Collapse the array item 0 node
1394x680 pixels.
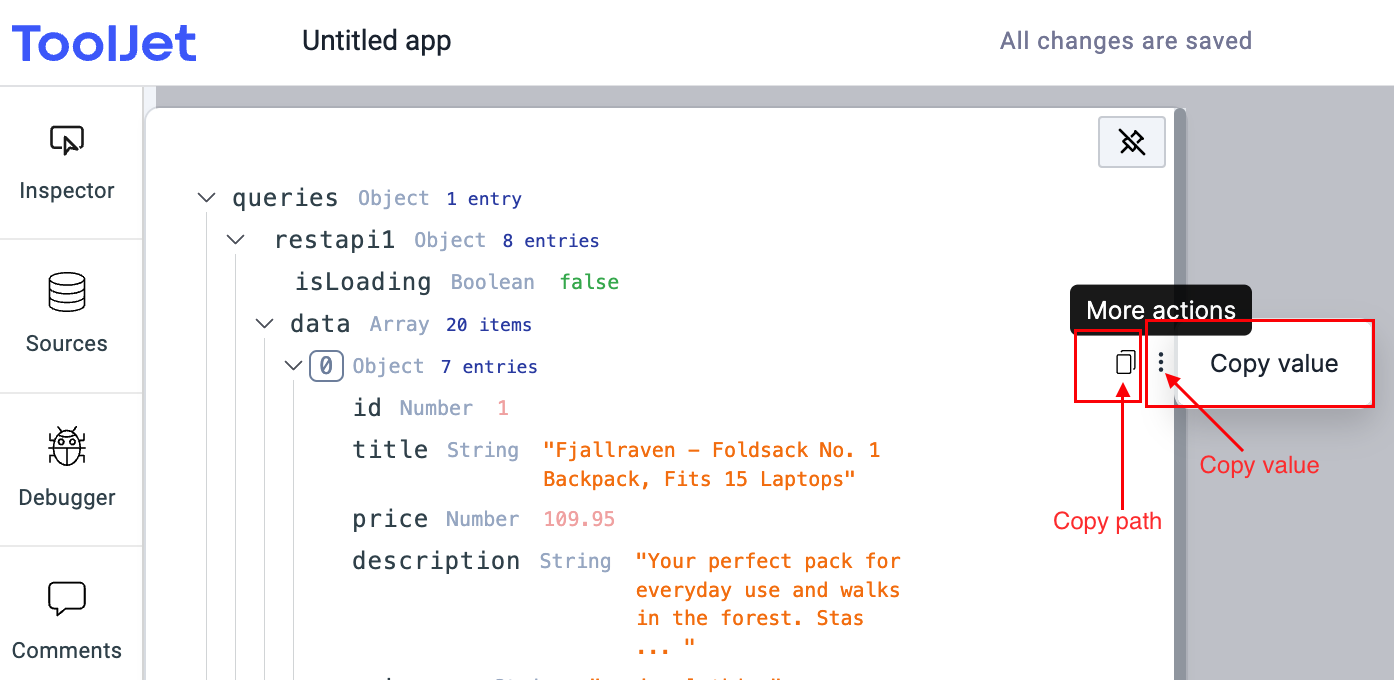click(x=293, y=366)
